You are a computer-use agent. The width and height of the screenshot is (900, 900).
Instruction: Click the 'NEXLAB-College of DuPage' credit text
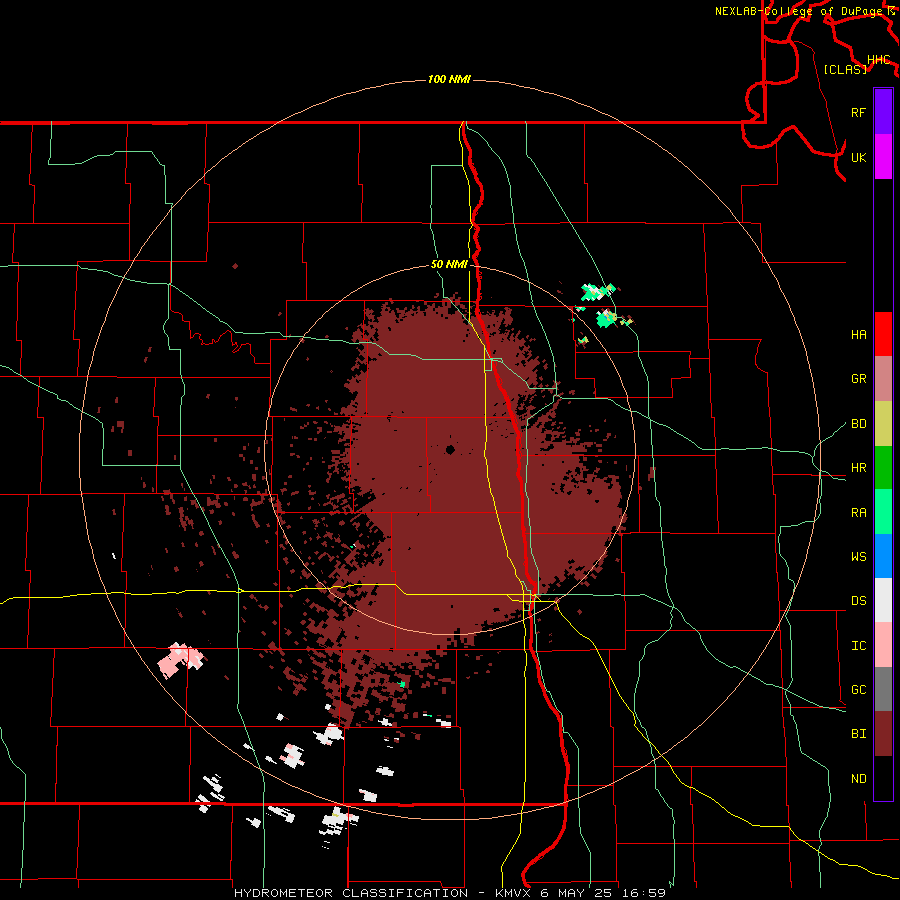(x=798, y=11)
